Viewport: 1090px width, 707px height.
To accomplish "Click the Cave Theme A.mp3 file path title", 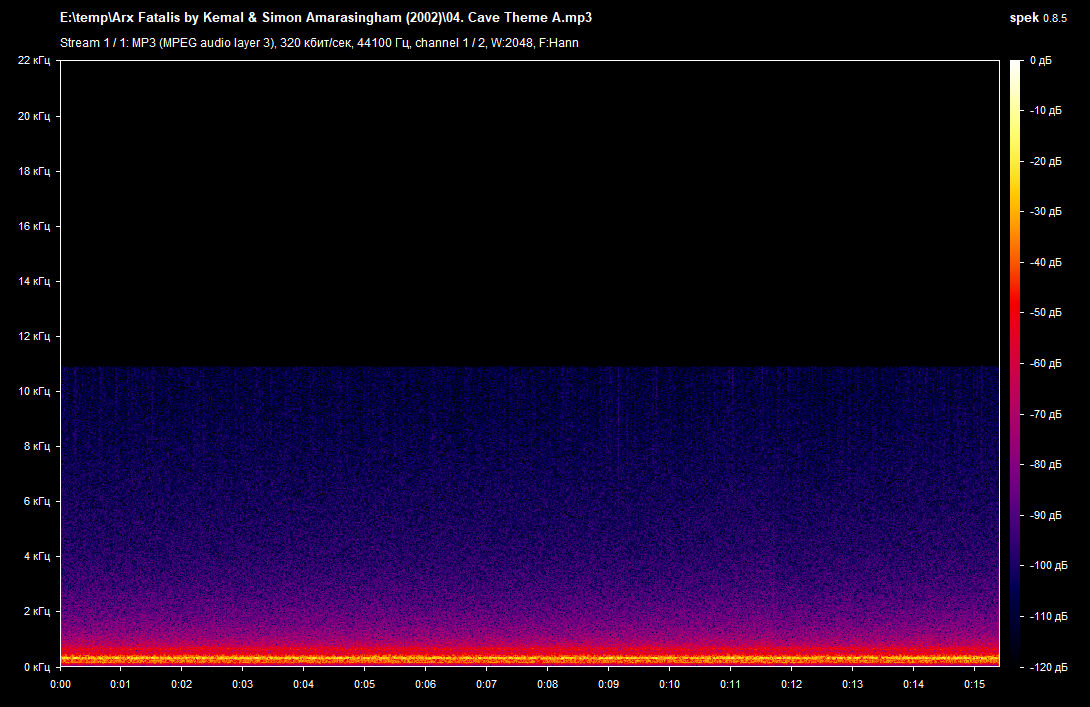I will [x=326, y=17].
